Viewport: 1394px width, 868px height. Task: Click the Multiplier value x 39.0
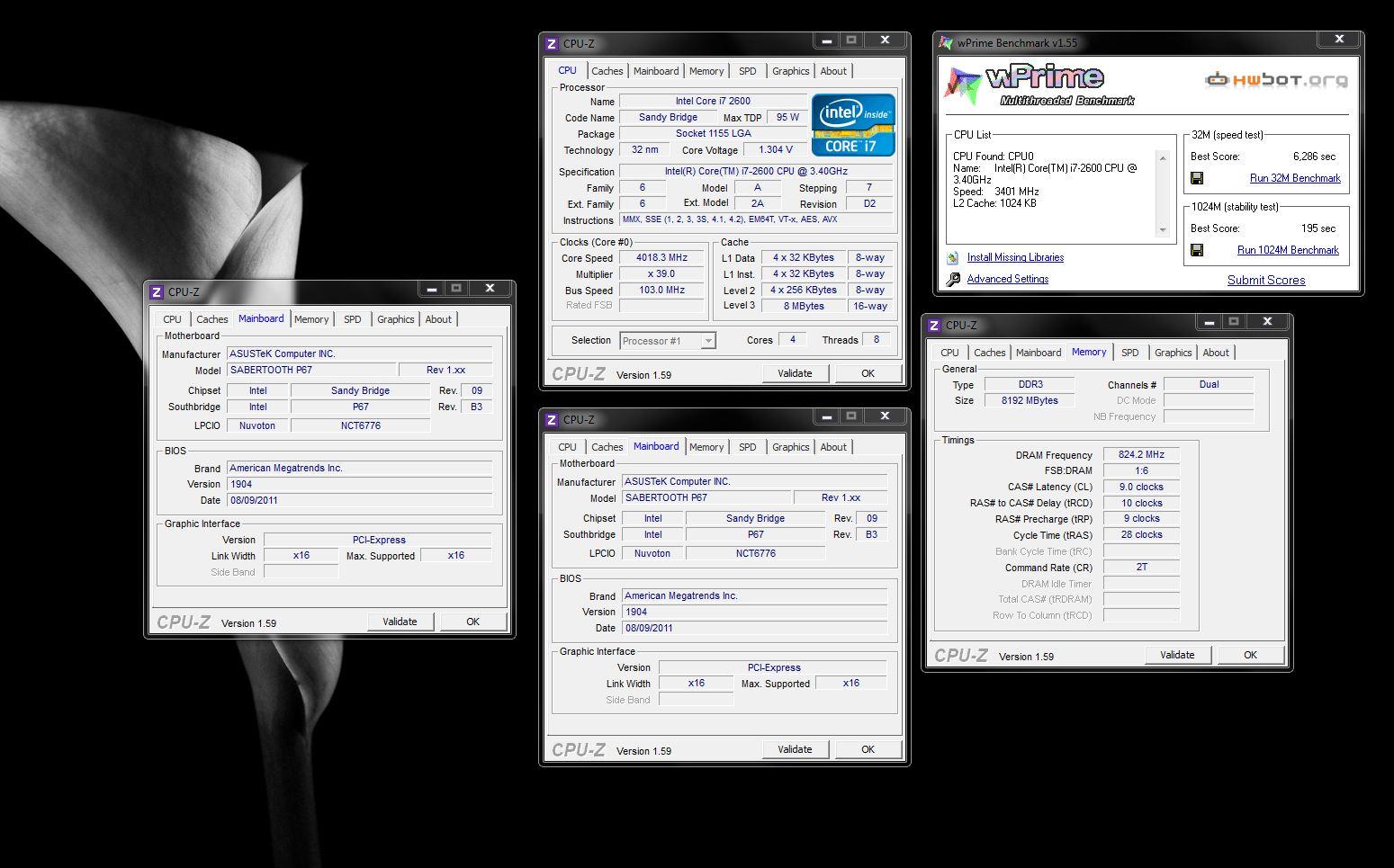tap(661, 273)
